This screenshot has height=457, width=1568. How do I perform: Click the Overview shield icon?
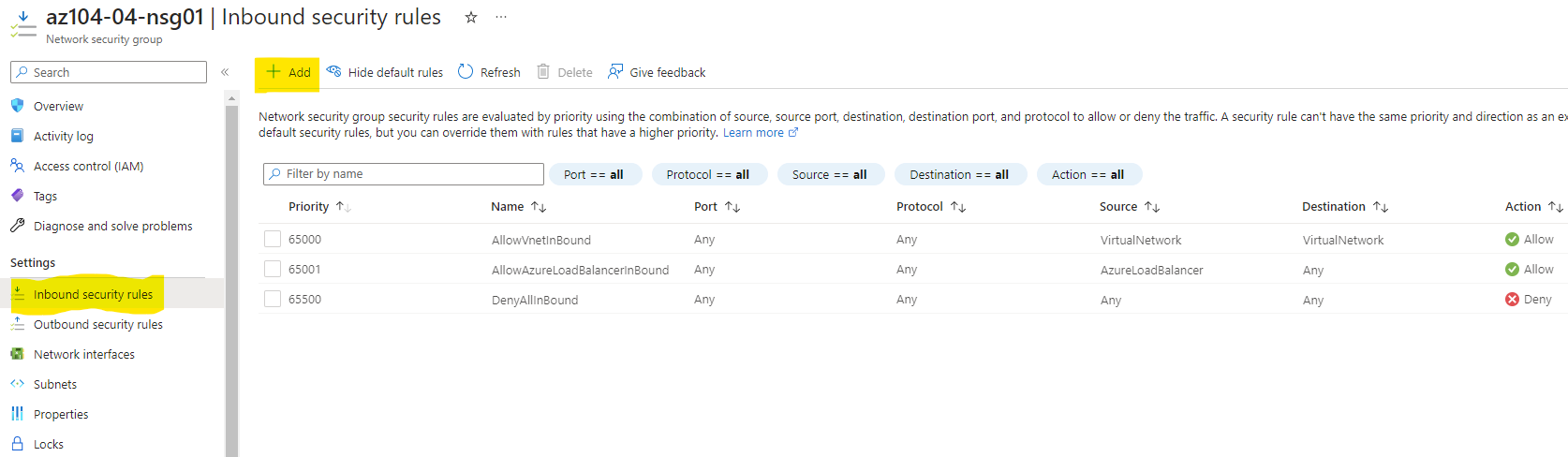[17, 106]
